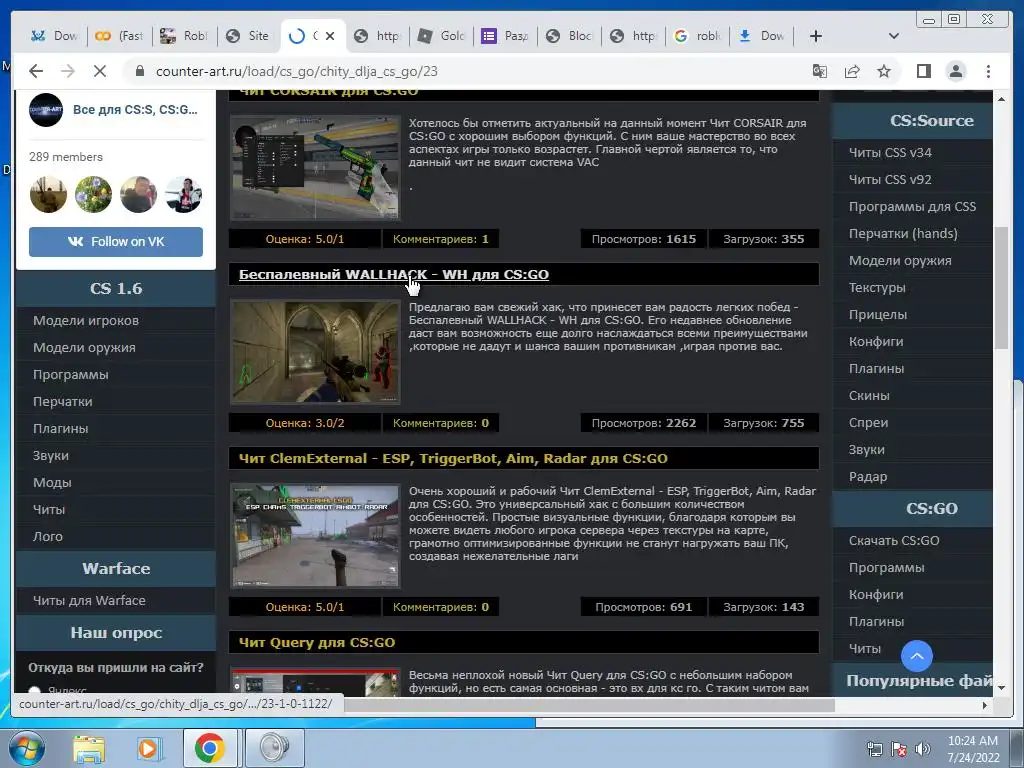Open Комментариев: 1 for CORSAIR
Screen dimensions: 1024x768
(x=440, y=239)
